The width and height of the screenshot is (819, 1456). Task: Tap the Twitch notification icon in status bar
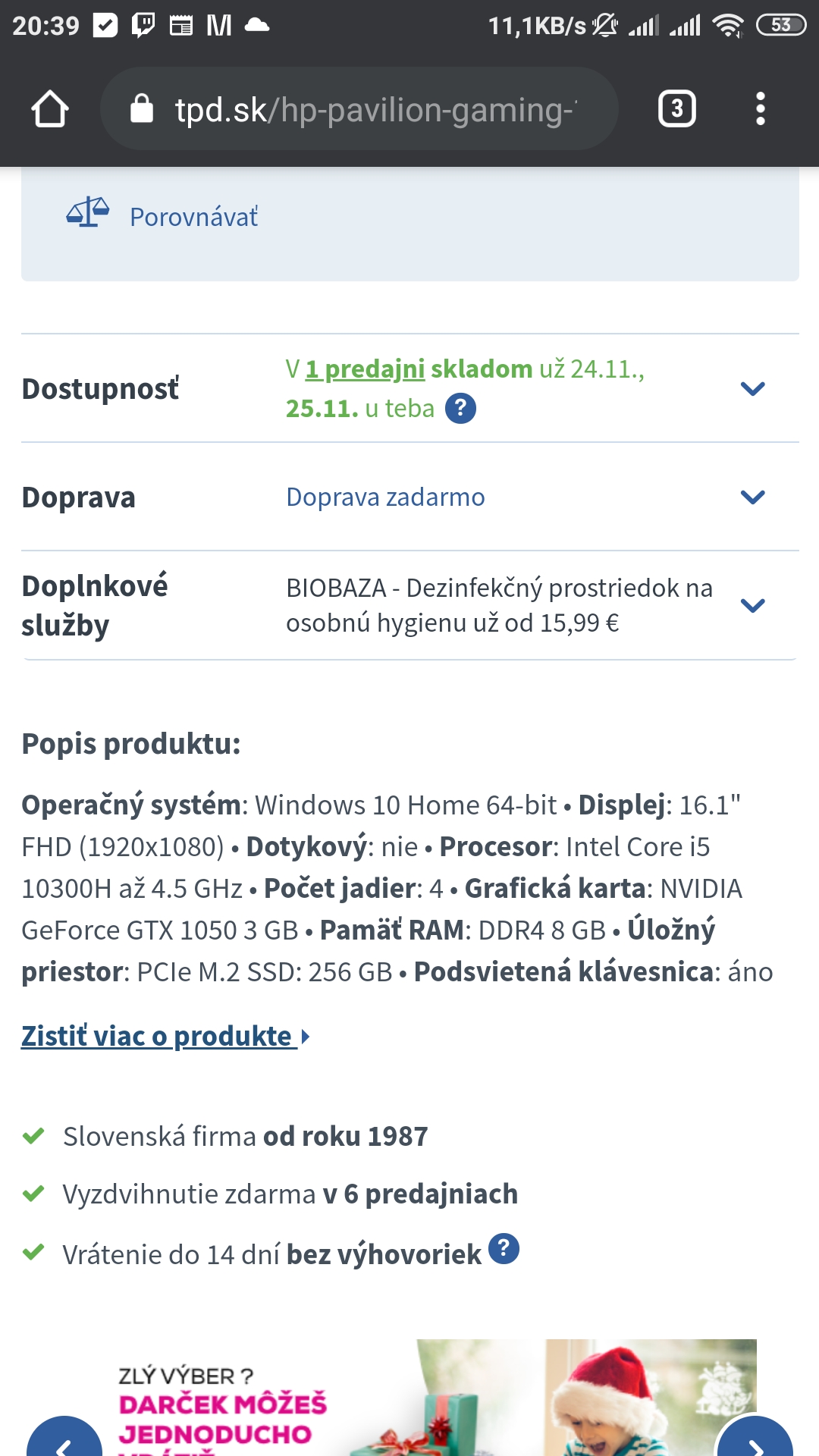click(x=143, y=26)
